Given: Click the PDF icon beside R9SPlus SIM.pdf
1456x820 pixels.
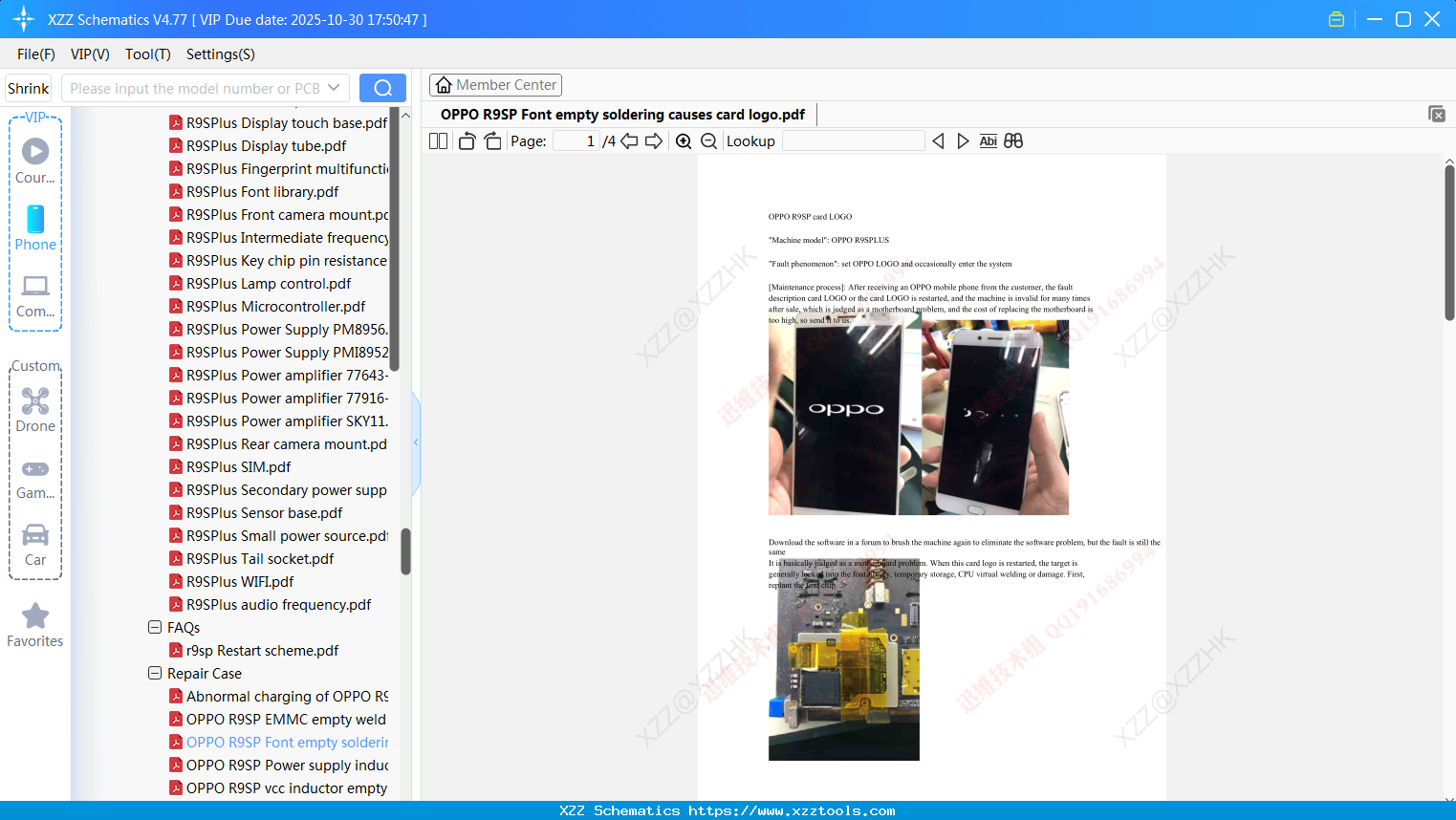Looking at the screenshot, I should 176,466.
